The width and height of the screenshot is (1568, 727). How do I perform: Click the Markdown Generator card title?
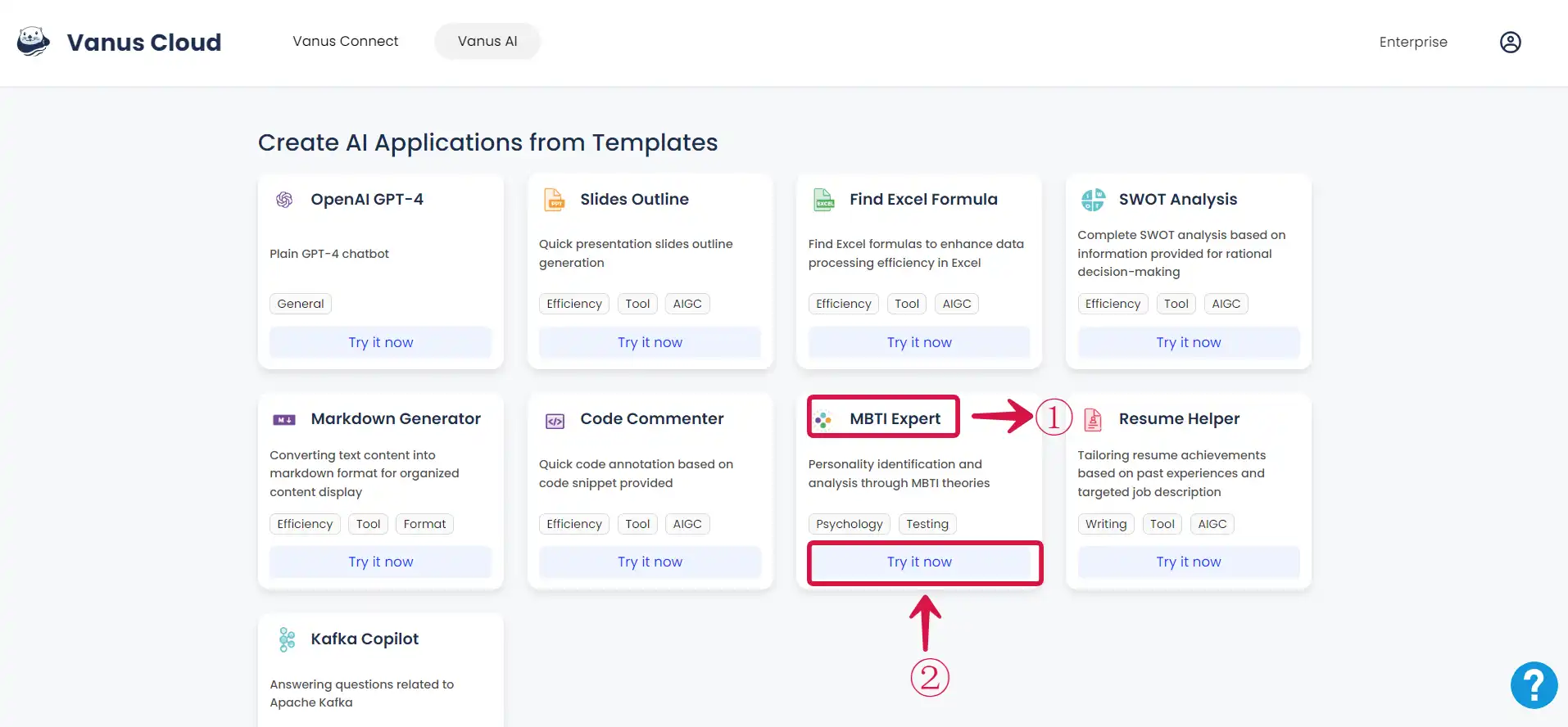point(396,418)
